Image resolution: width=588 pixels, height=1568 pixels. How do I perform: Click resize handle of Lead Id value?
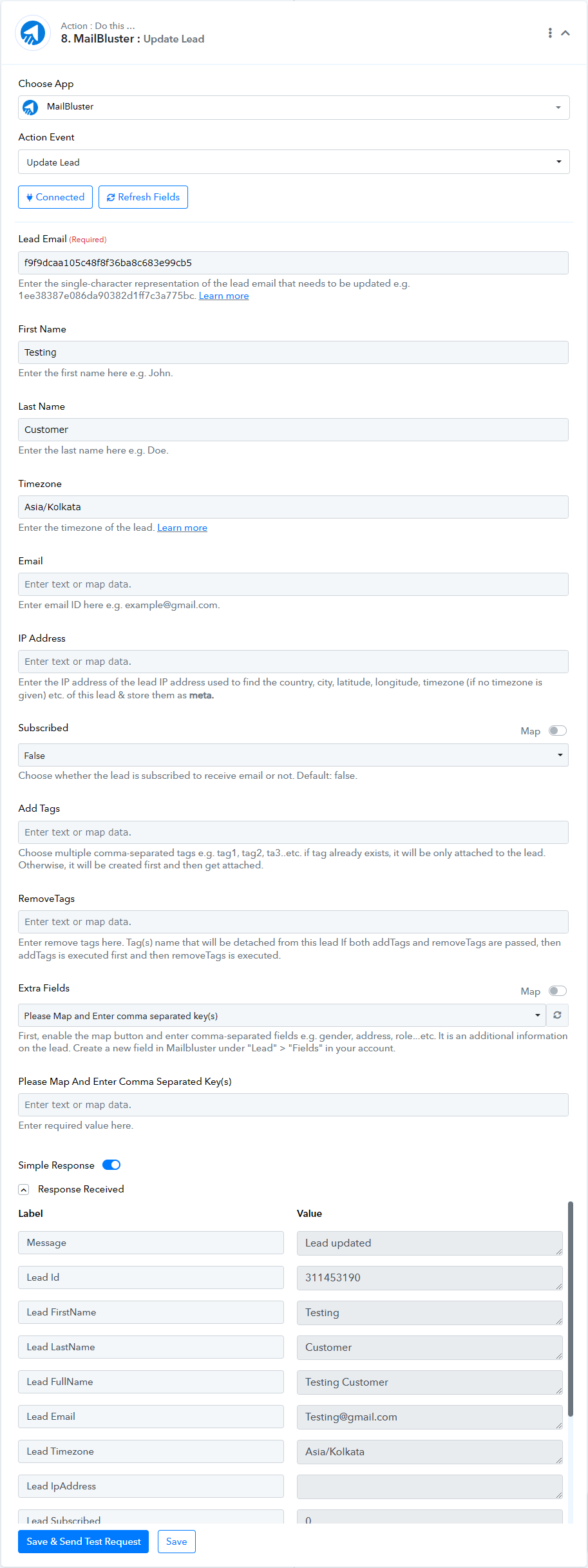558,1286
